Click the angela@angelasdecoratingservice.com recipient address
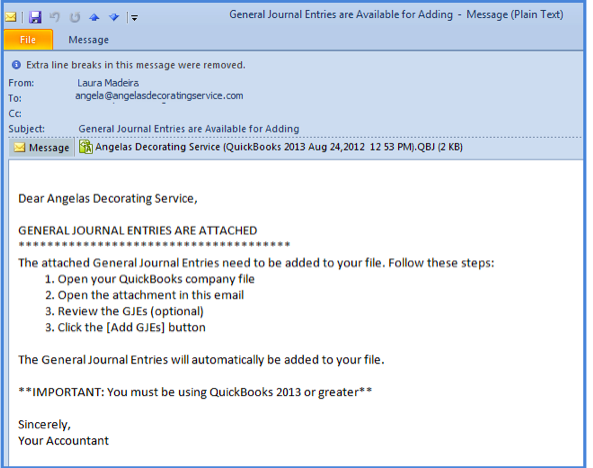Screen dimensions: 593x468 tap(159, 96)
